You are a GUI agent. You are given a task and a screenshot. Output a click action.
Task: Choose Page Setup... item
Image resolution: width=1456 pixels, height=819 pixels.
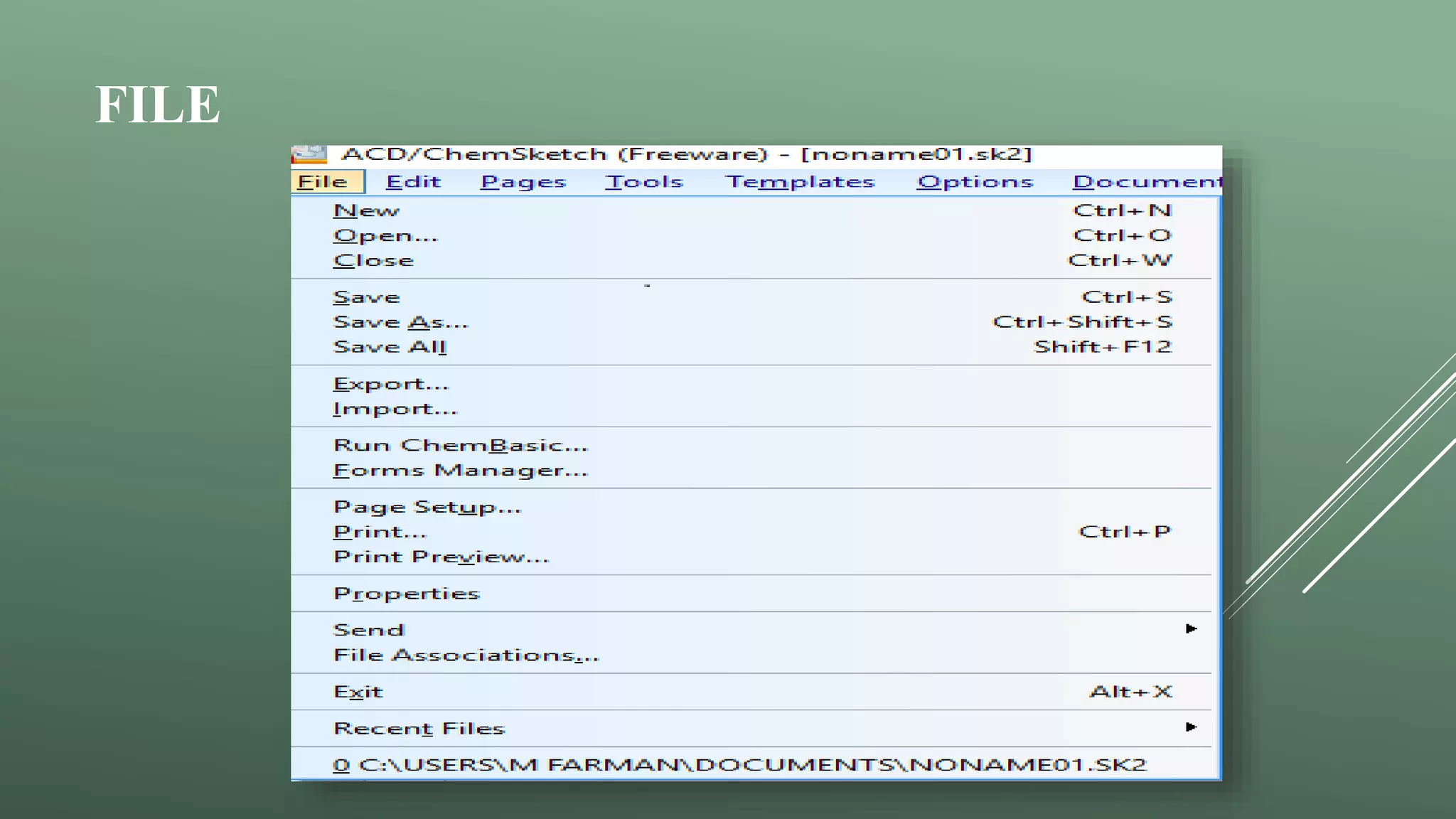(427, 508)
